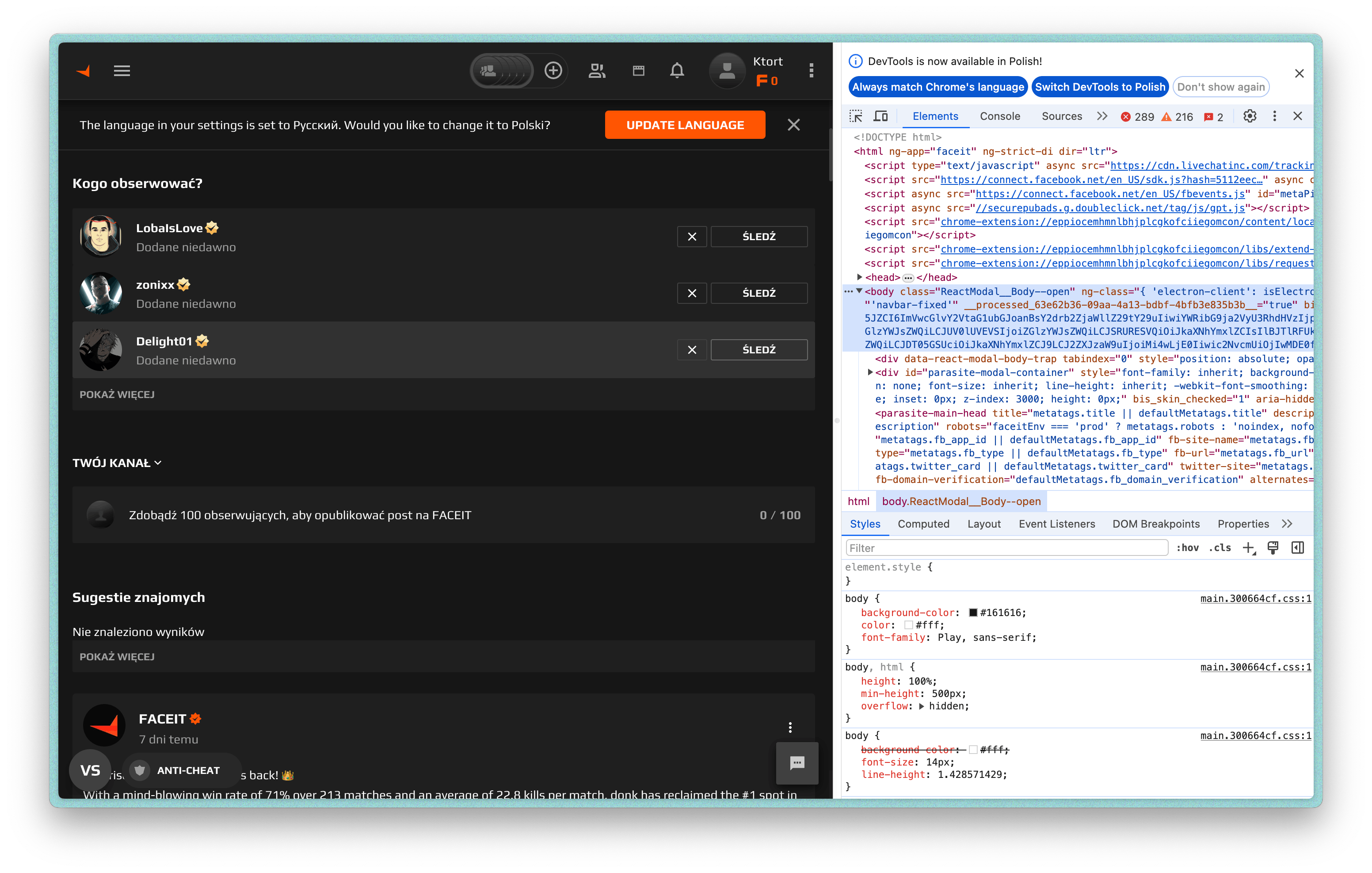Expand the parasite-modal-container div
The height and width of the screenshot is (873, 1372).
[x=870, y=372]
